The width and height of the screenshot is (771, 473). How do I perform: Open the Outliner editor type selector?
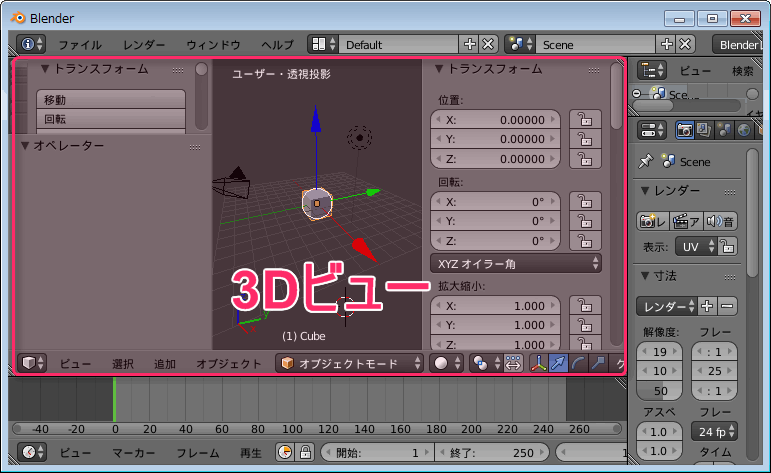pyautogui.click(x=652, y=70)
